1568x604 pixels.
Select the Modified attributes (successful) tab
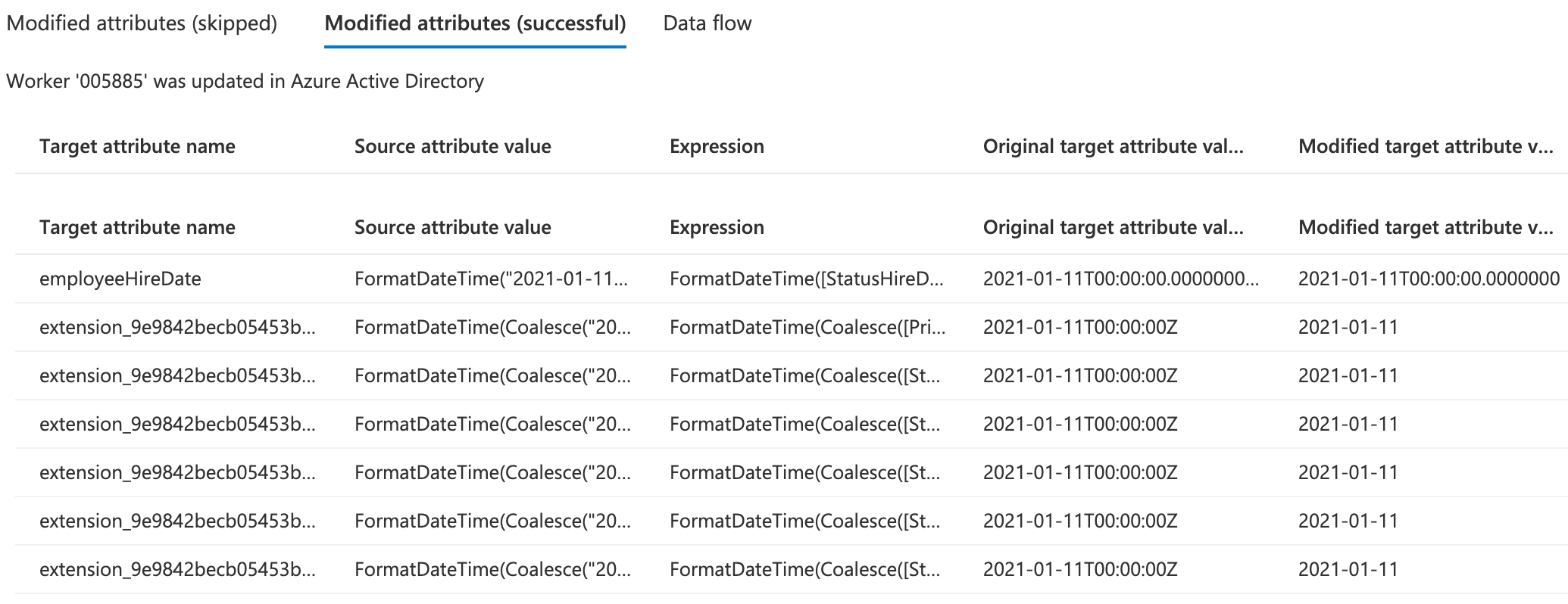[x=475, y=23]
